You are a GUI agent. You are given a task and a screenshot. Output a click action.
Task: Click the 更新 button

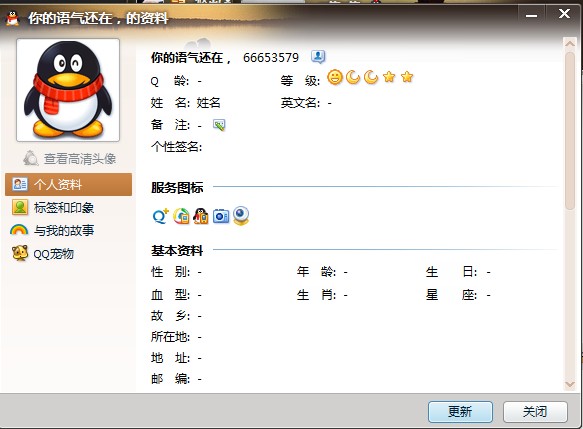[460, 412]
